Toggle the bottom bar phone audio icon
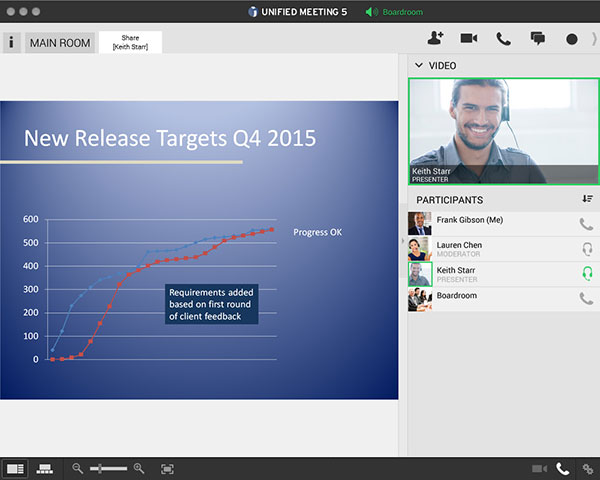 [x=563, y=468]
